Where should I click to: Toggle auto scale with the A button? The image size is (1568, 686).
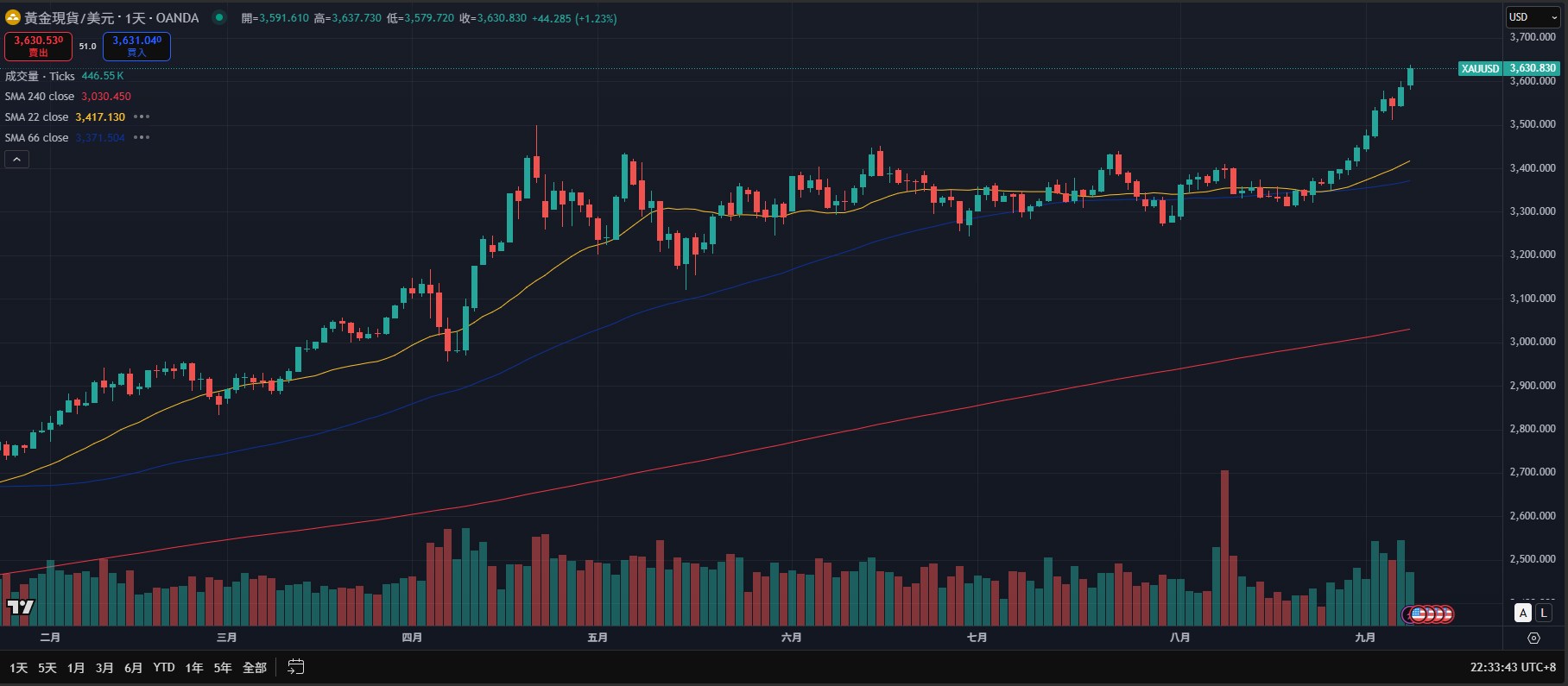[1523, 613]
